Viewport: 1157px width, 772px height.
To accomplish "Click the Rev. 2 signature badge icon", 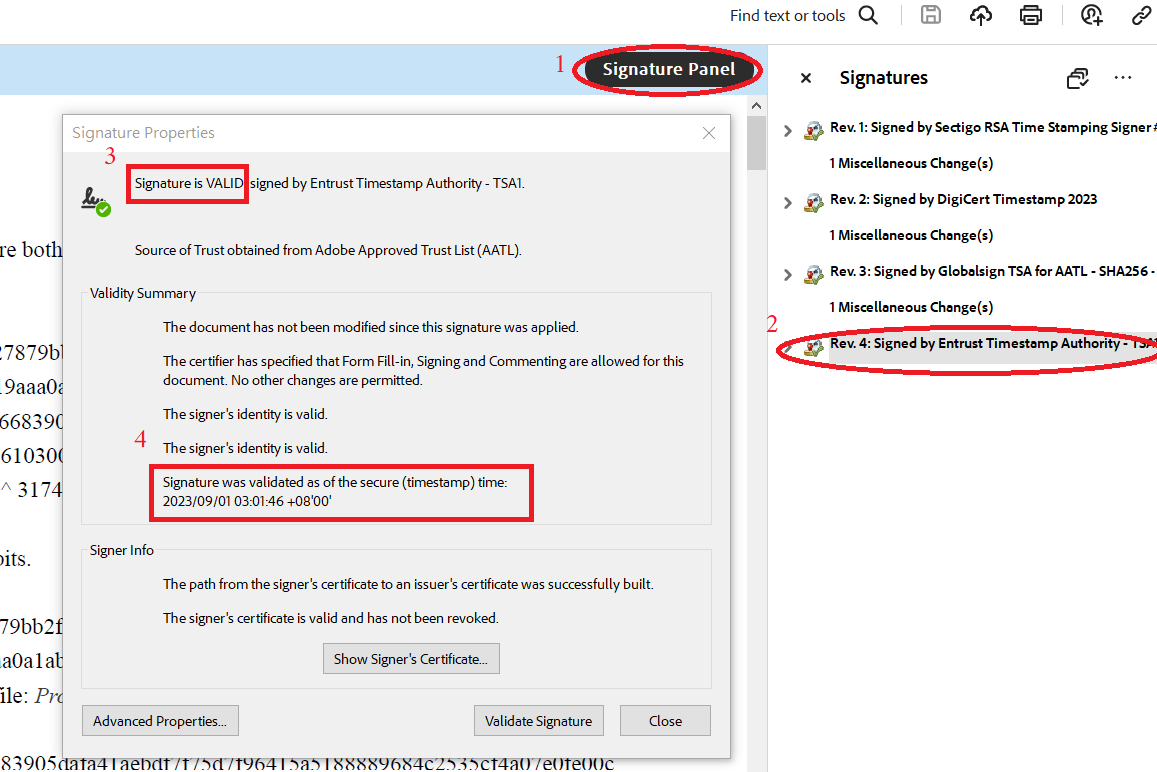I will point(813,202).
